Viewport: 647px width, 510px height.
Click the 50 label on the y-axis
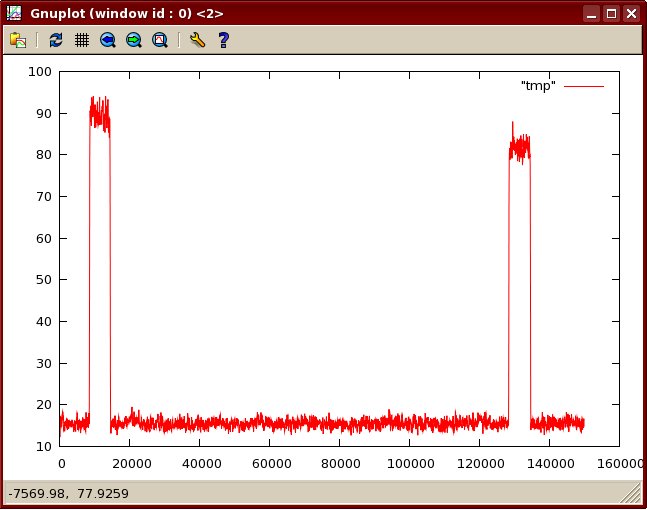tap(44, 279)
